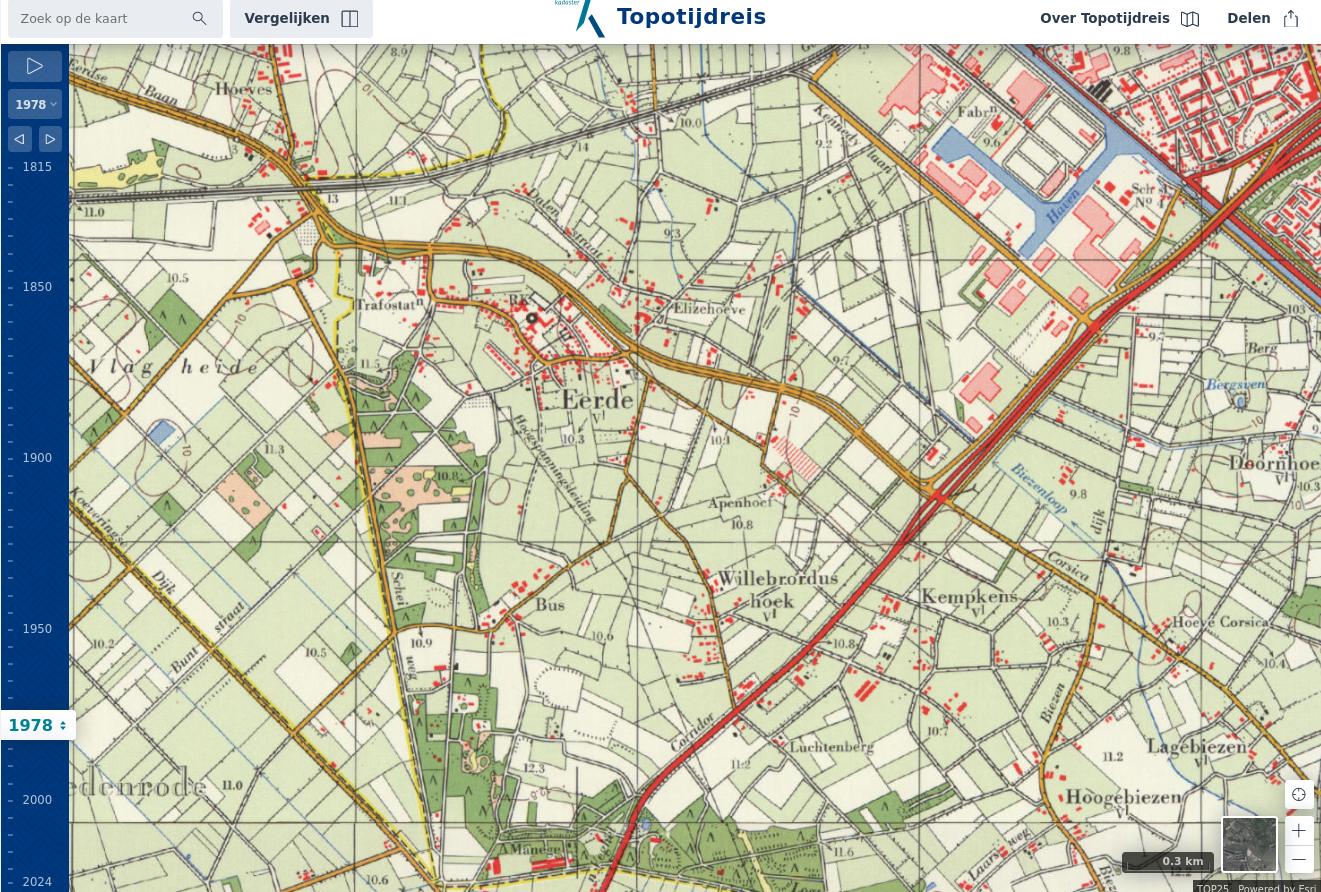The image size is (1321, 892).
Task: Click the 1978 timeline slider handle
Action: coord(38,726)
